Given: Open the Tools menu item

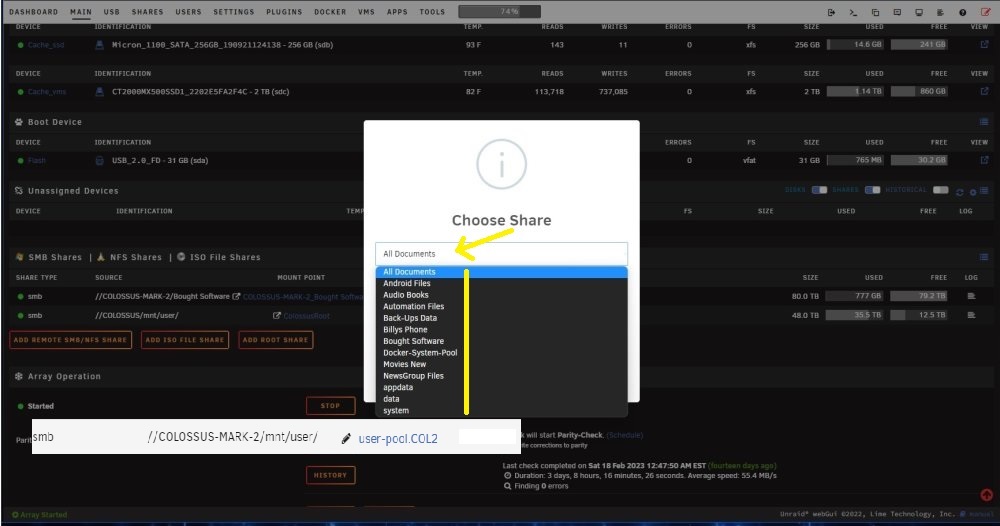Looking at the screenshot, I should coord(432,11).
